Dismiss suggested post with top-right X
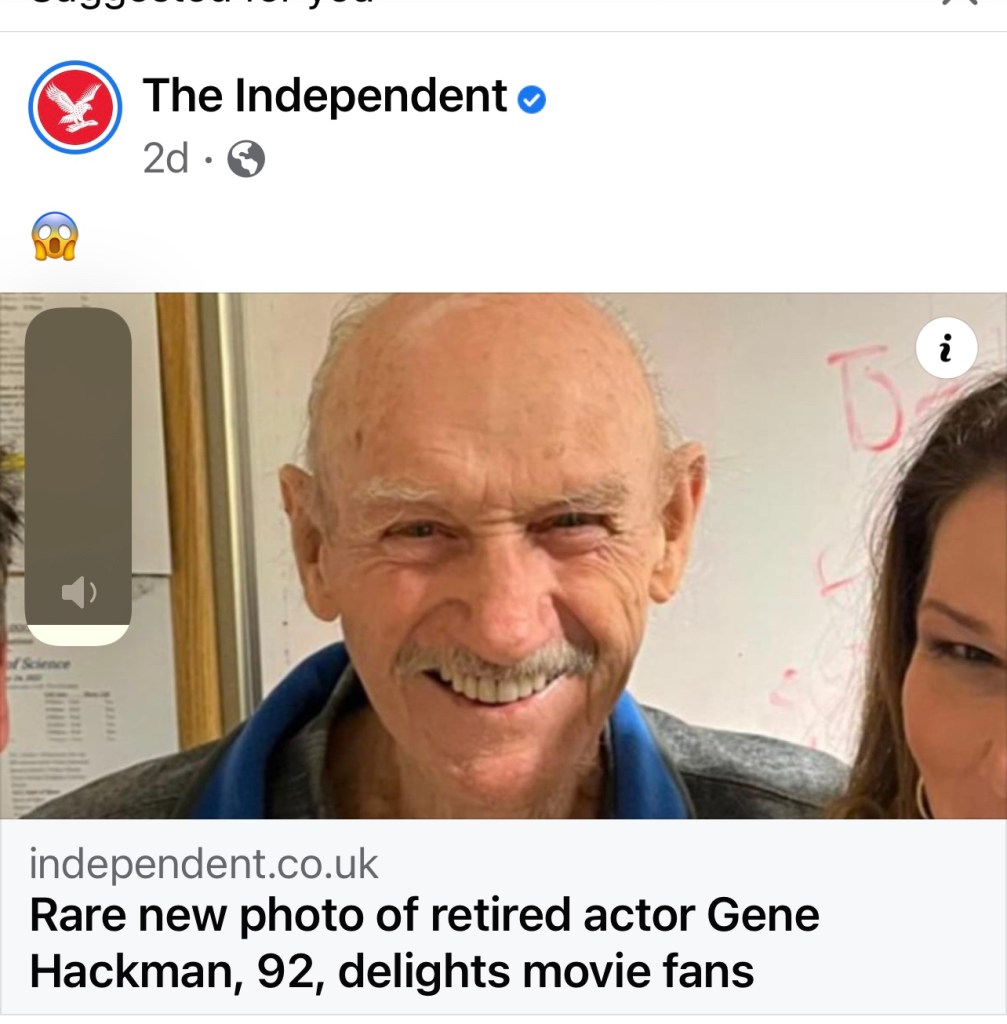Image resolution: width=1007 pixels, height=1024 pixels. pos(958,4)
